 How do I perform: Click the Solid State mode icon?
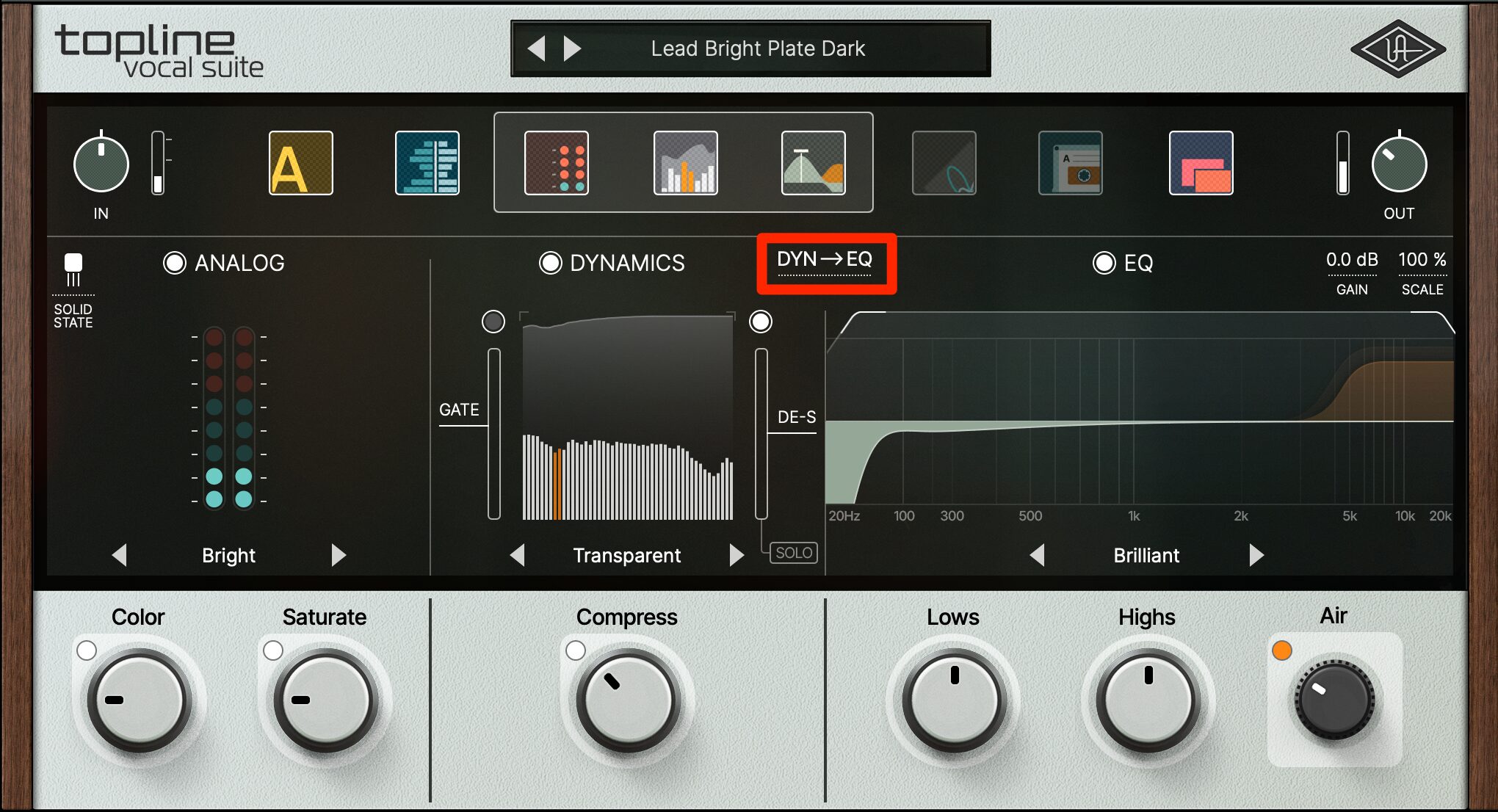coord(73,270)
